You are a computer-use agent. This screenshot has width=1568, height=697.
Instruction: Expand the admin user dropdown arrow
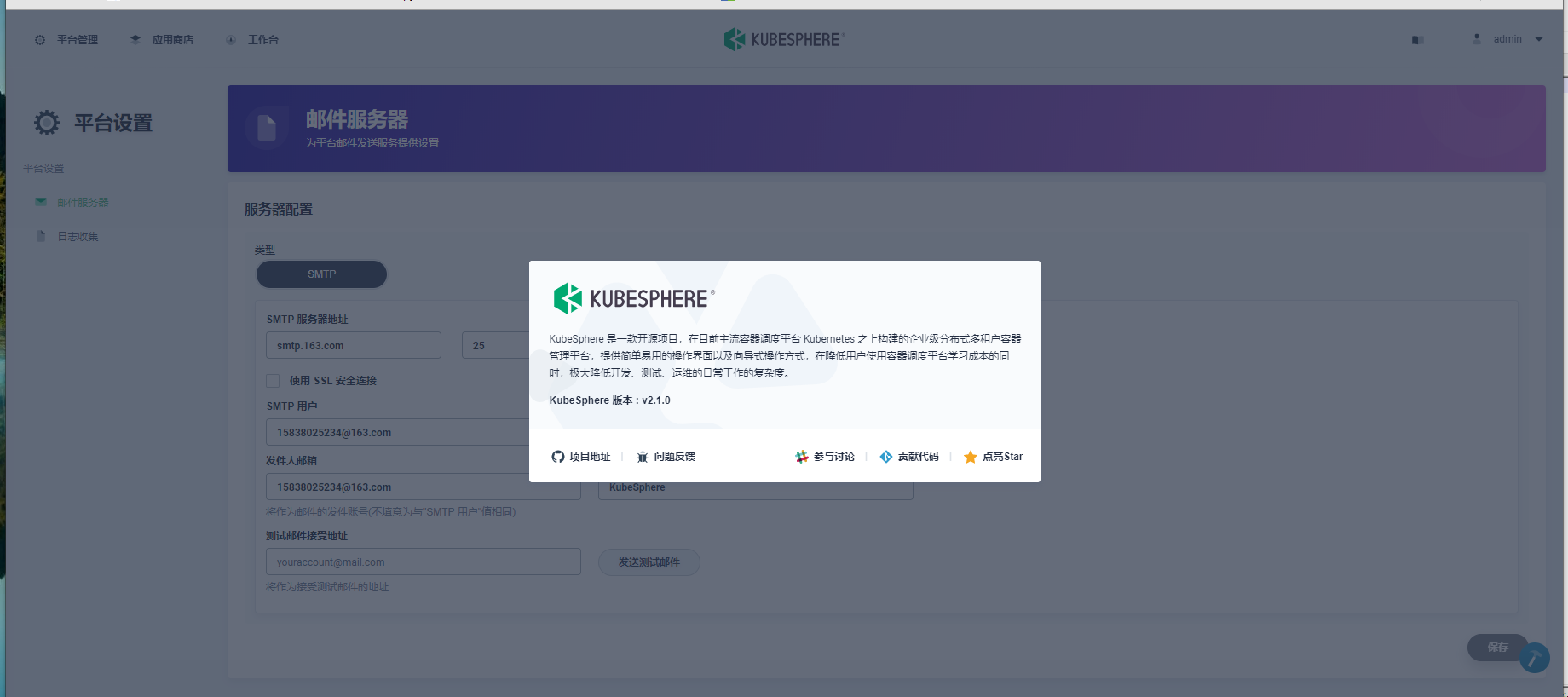(x=1539, y=39)
